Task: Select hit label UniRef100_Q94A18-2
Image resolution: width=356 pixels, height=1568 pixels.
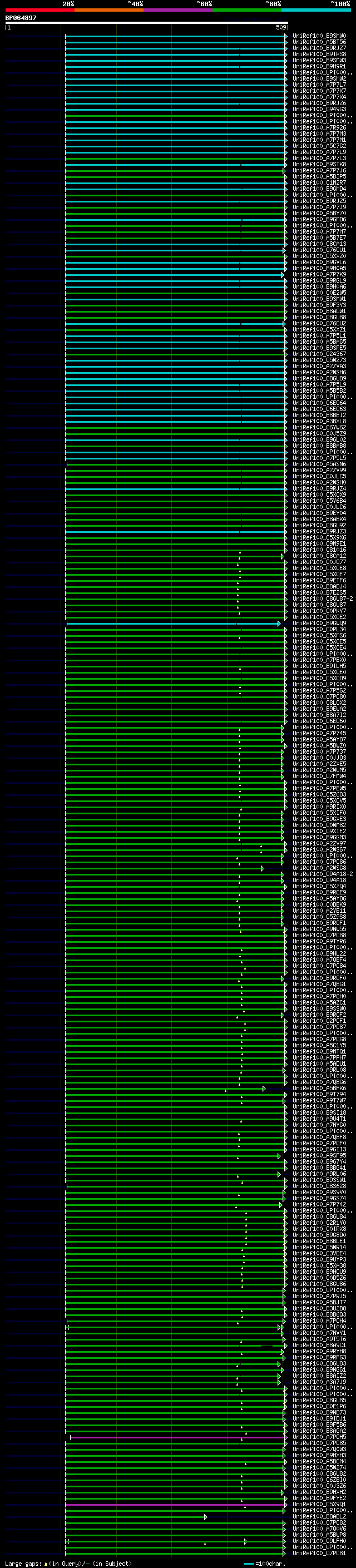Action: point(323,874)
